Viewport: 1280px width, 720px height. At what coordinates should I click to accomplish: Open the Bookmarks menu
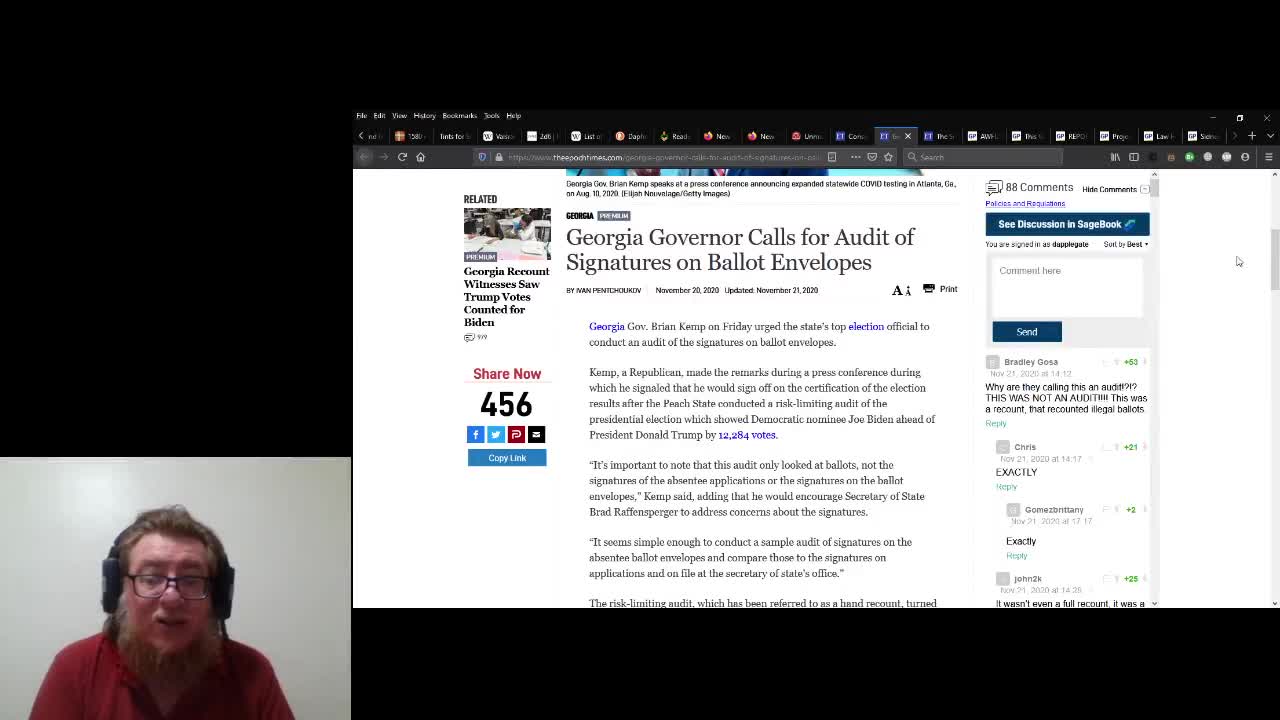(x=460, y=115)
